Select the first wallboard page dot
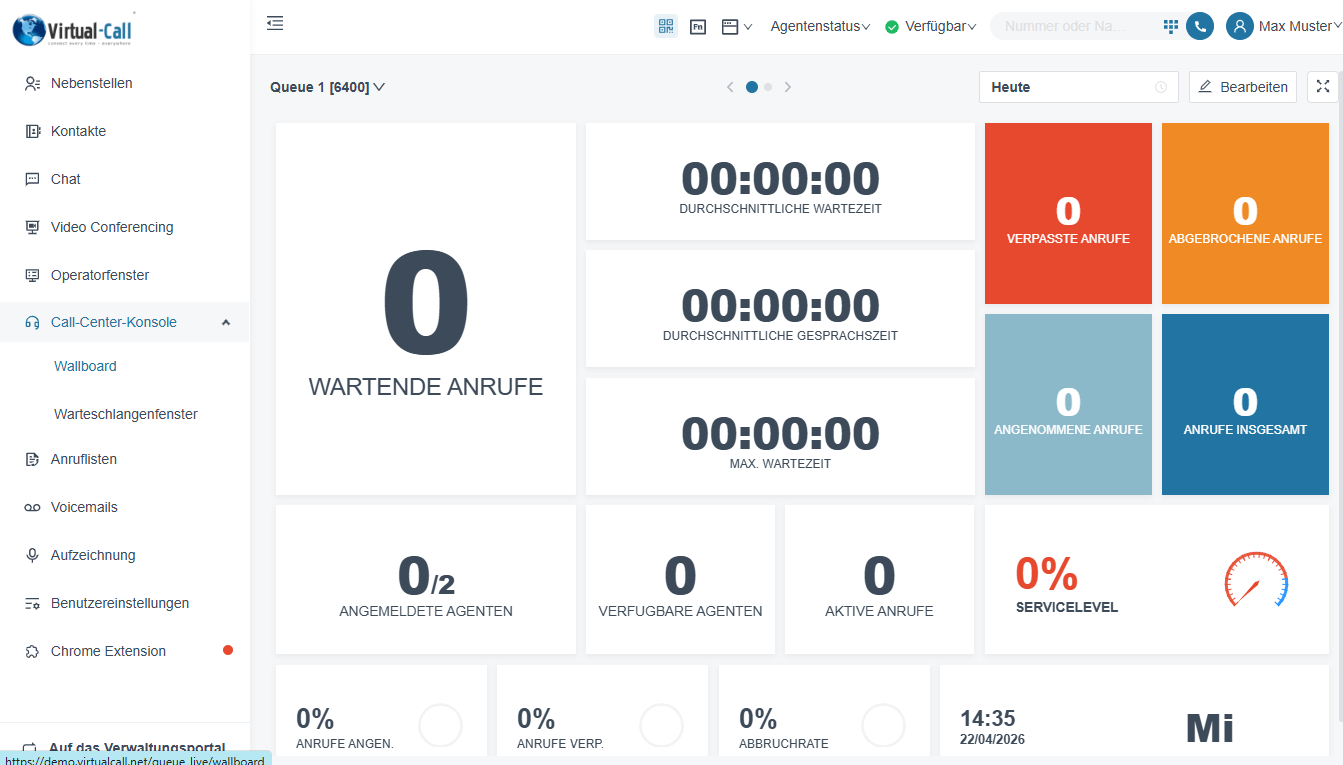 click(752, 87)
